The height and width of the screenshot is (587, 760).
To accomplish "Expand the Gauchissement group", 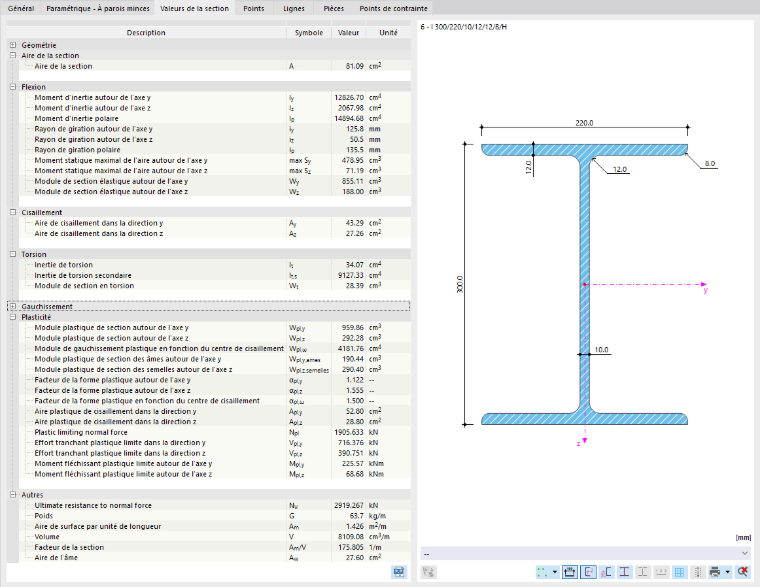I will [x=13, y=306].
